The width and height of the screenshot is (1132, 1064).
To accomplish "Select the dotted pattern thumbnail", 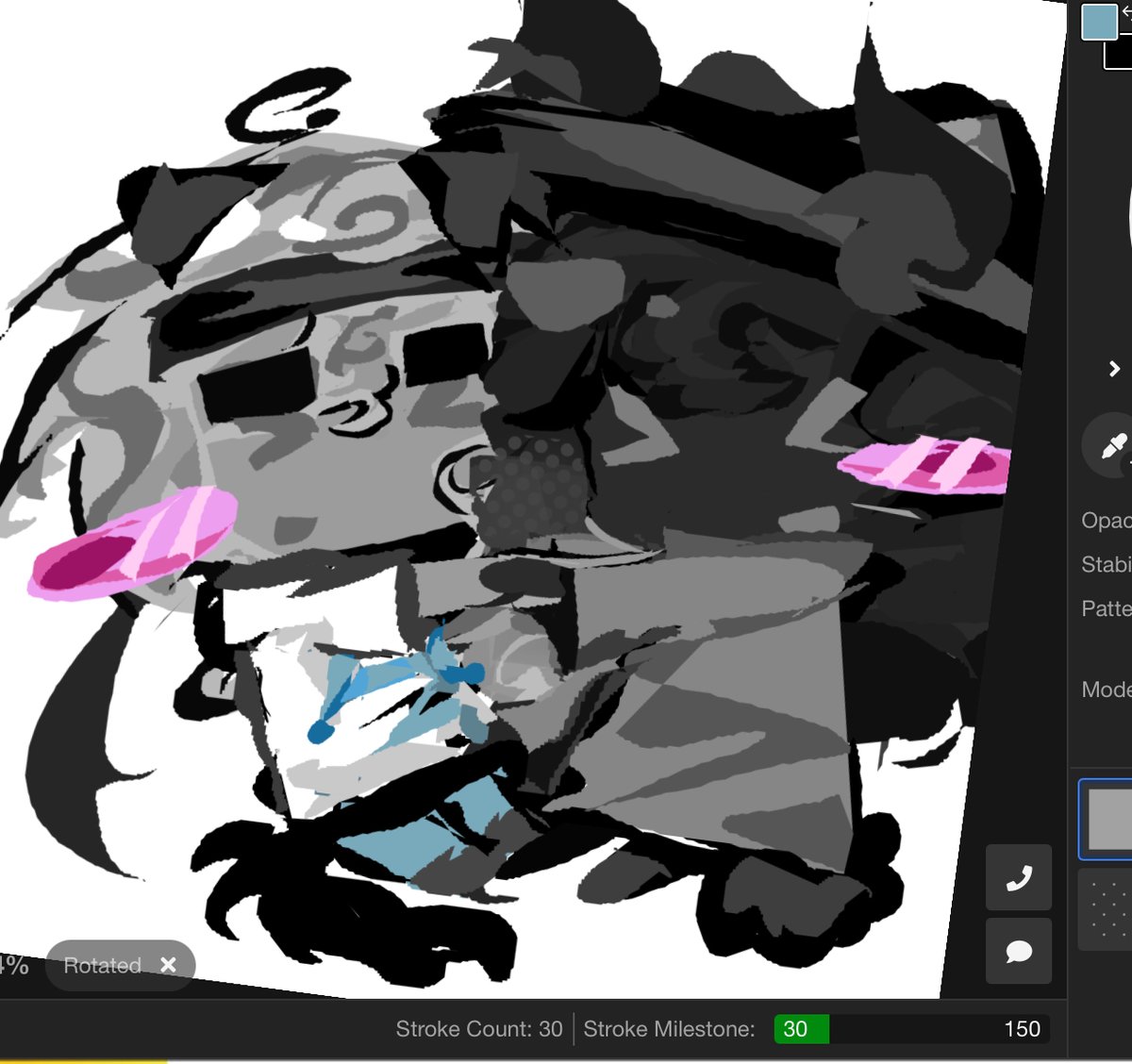I will click(x=1106, y=908).
